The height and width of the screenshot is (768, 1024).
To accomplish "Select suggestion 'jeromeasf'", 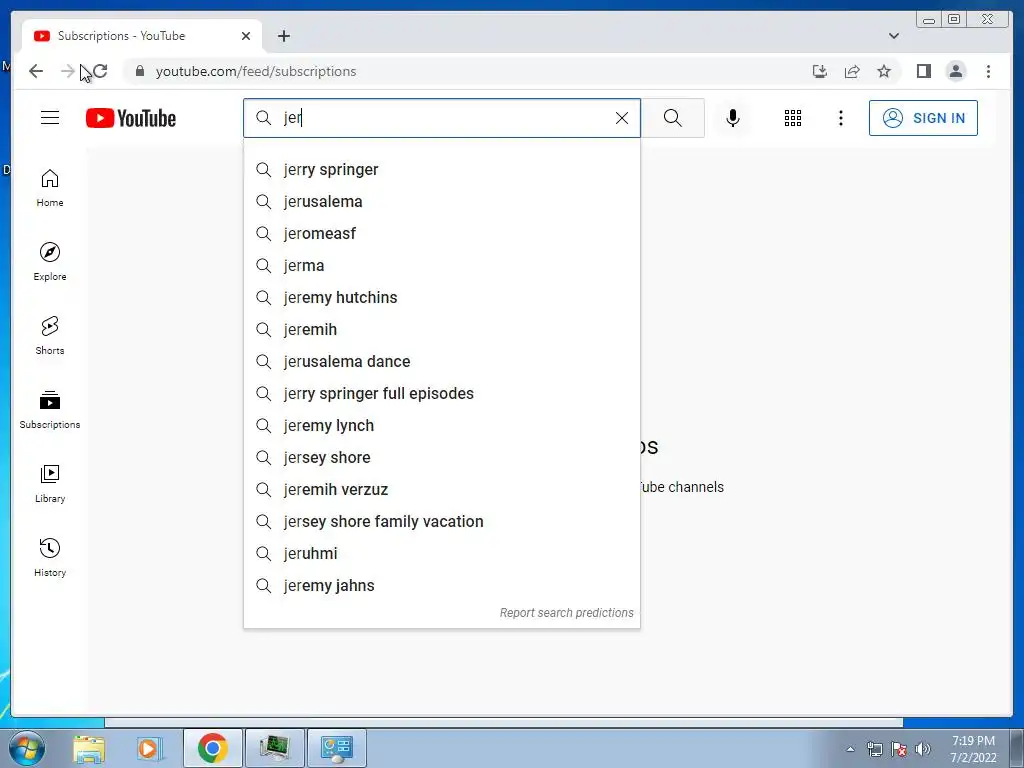I will pyautogui.click(x=441, y=234).
